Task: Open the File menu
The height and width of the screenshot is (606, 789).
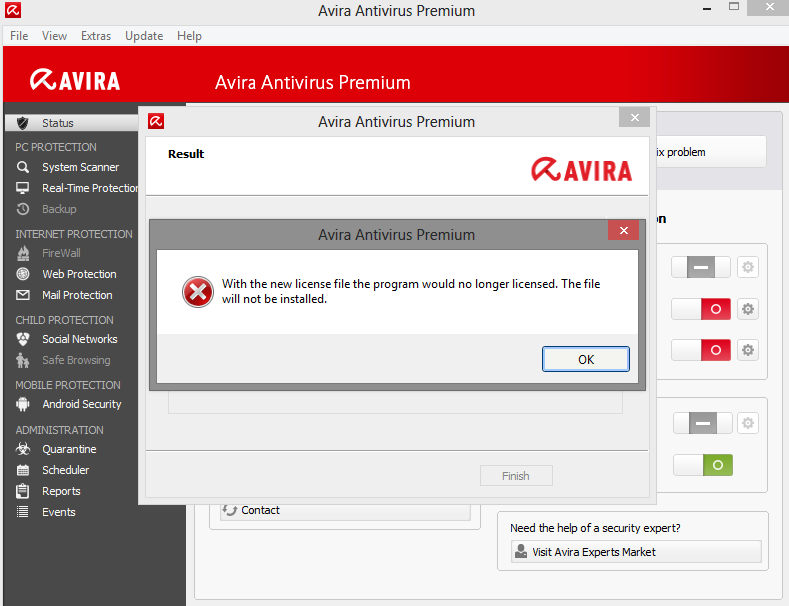Action: pyautogui.click(x=19, y=36)
